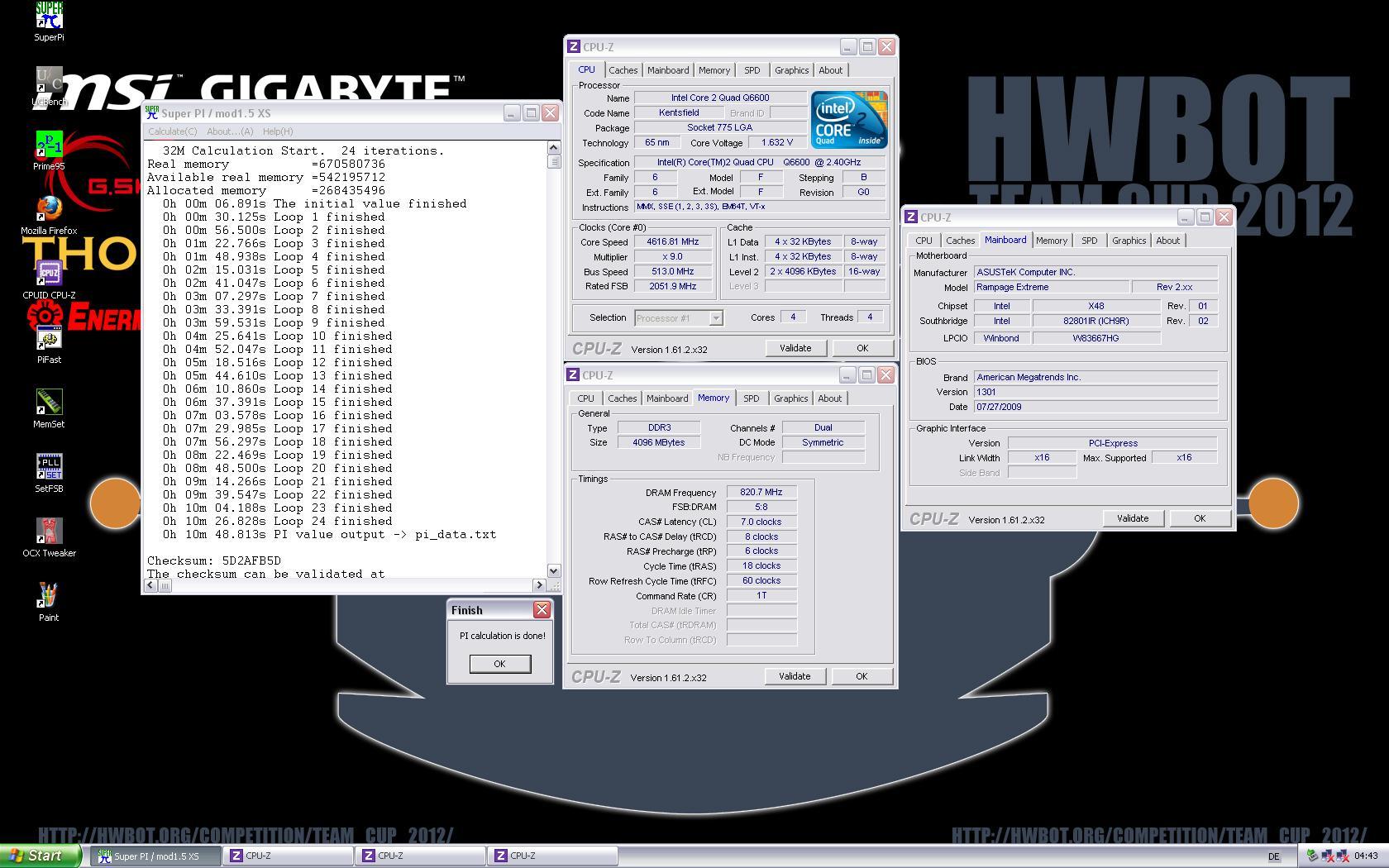The image size is (1389, 868).
Task: Select SPD tab in the Memory CPU-Z window
Action: click(751, 399)
